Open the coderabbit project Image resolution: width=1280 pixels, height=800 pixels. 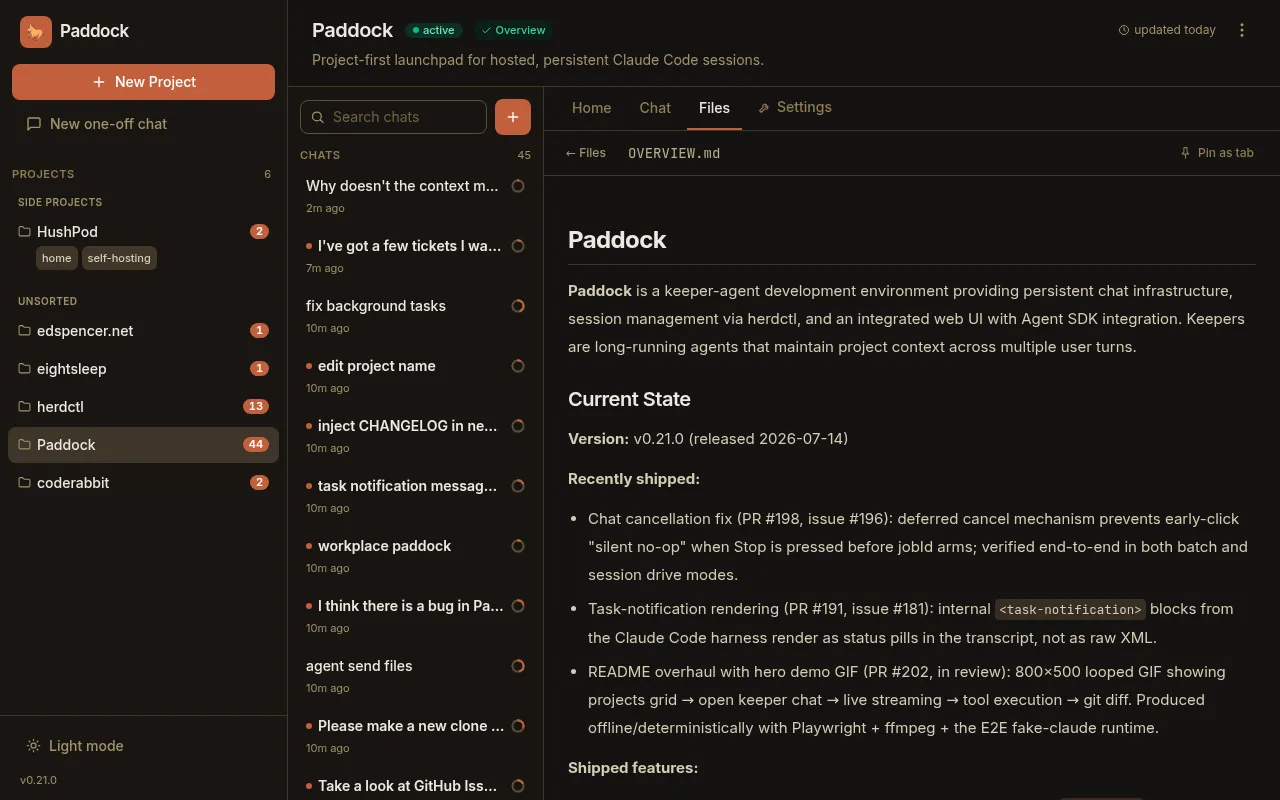tap(143, 483)
